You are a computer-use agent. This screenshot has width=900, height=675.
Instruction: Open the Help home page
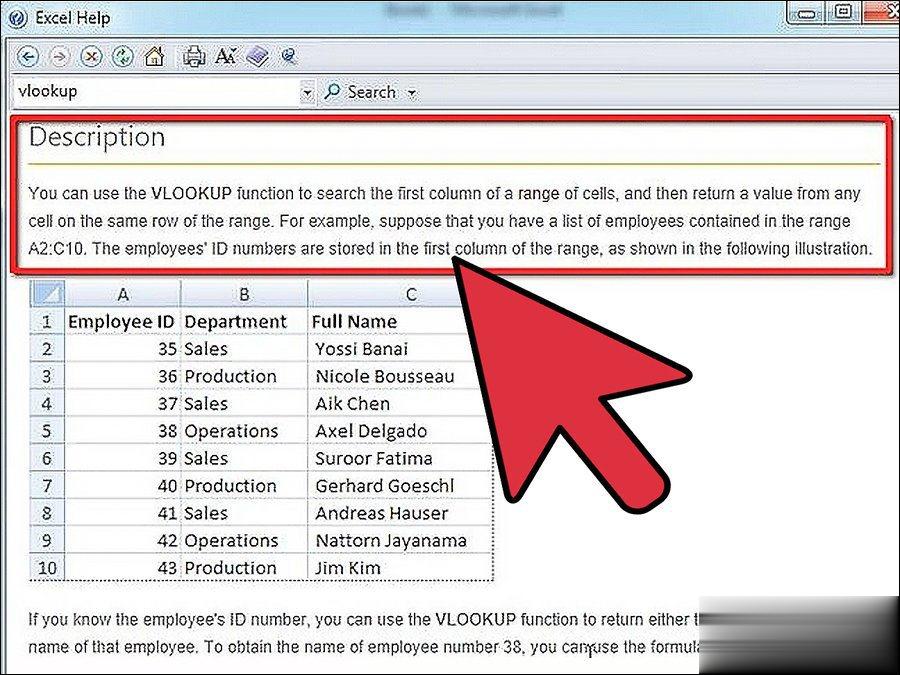point(154,56)
